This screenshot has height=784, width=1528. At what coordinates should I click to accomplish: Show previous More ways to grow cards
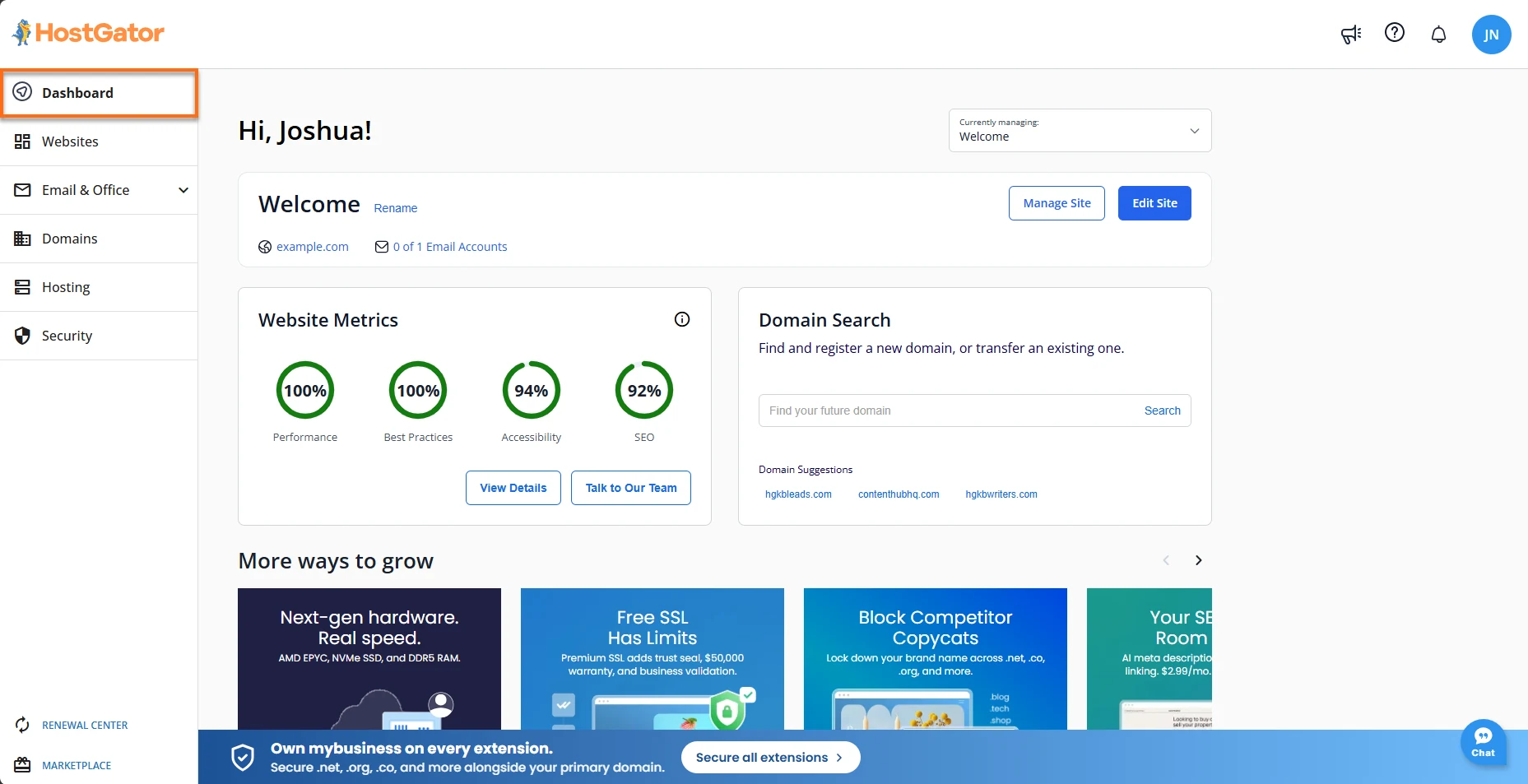1166,560
